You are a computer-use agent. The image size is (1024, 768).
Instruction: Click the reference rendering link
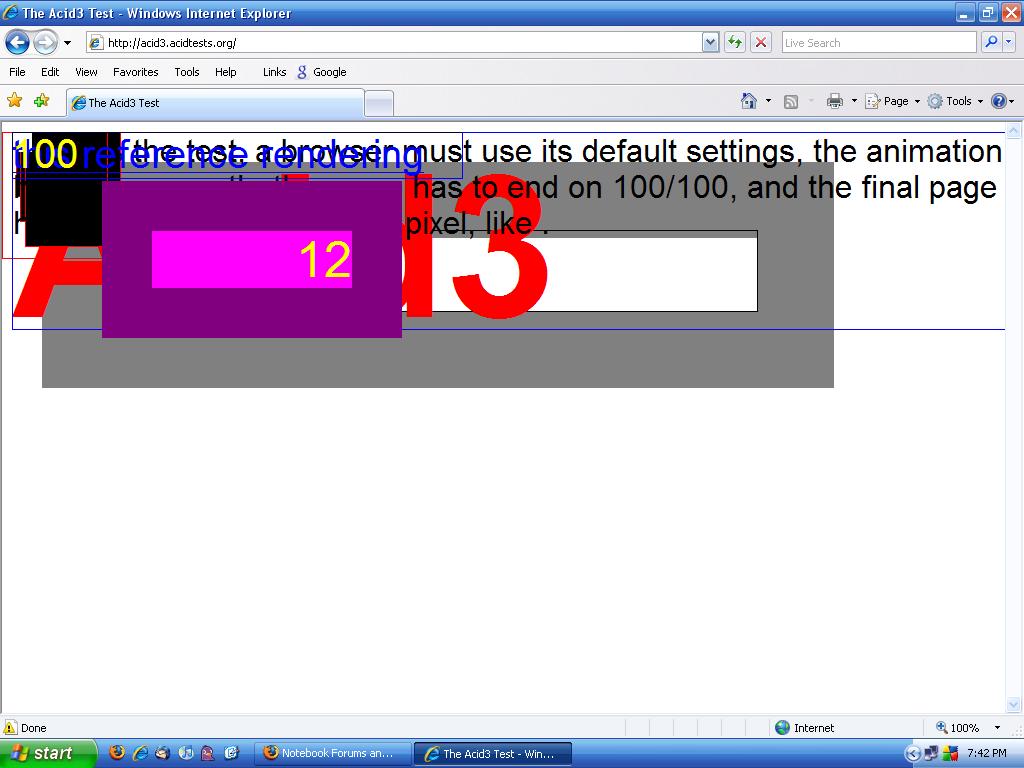tap(254, 156)
